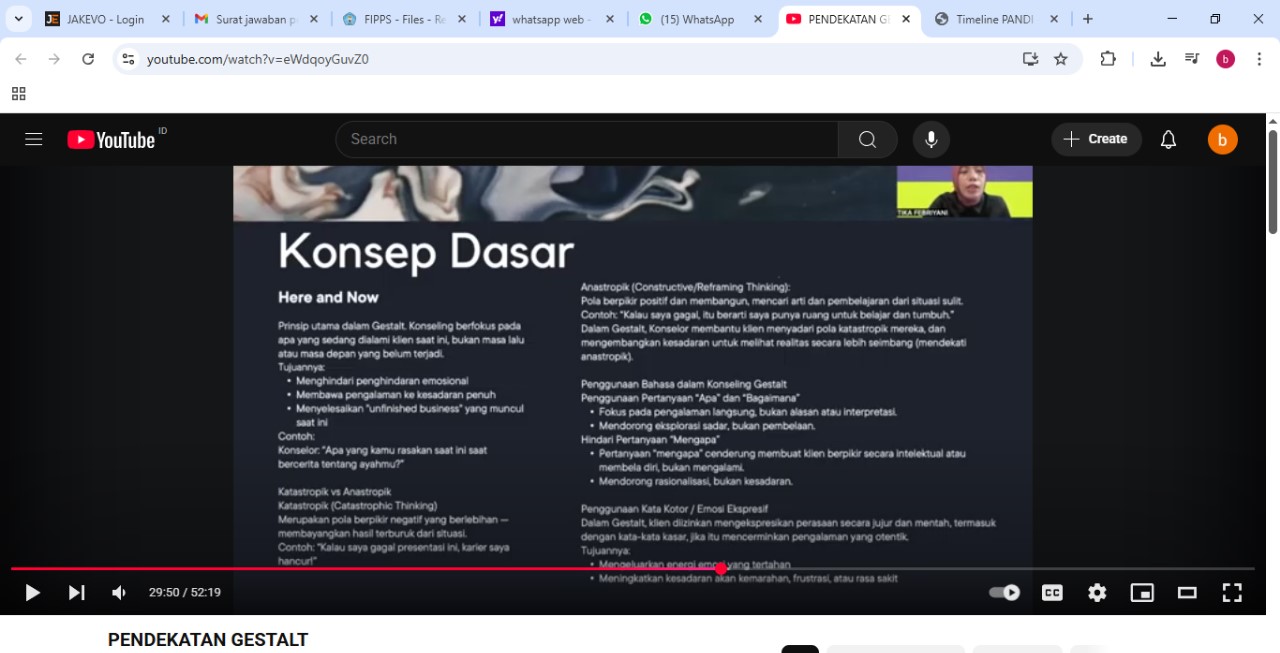Toggle the autoplay switch
Image resolution: width=1280 pixels, height=653 pixels.
point(1004,593)
